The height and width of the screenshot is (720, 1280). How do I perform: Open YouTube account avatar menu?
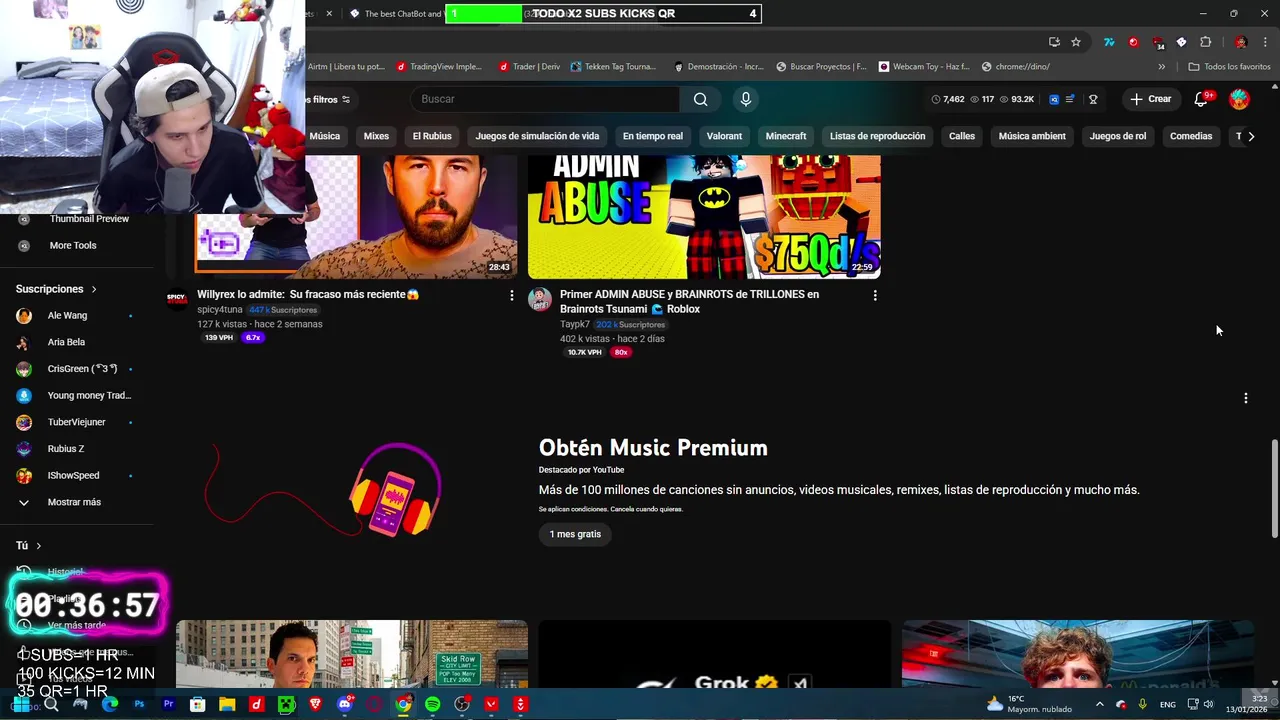[1239, 99]
